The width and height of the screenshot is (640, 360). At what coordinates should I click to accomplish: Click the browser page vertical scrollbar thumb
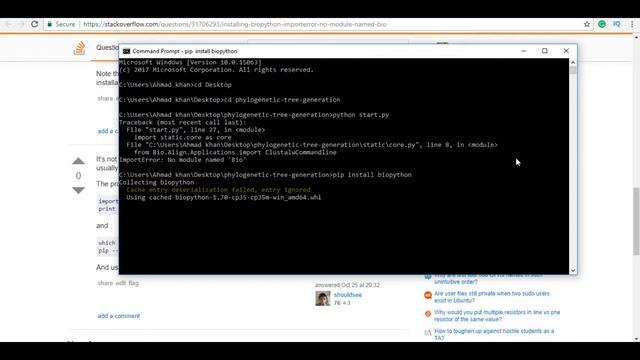pyautogui.click(x=636, y=222)
